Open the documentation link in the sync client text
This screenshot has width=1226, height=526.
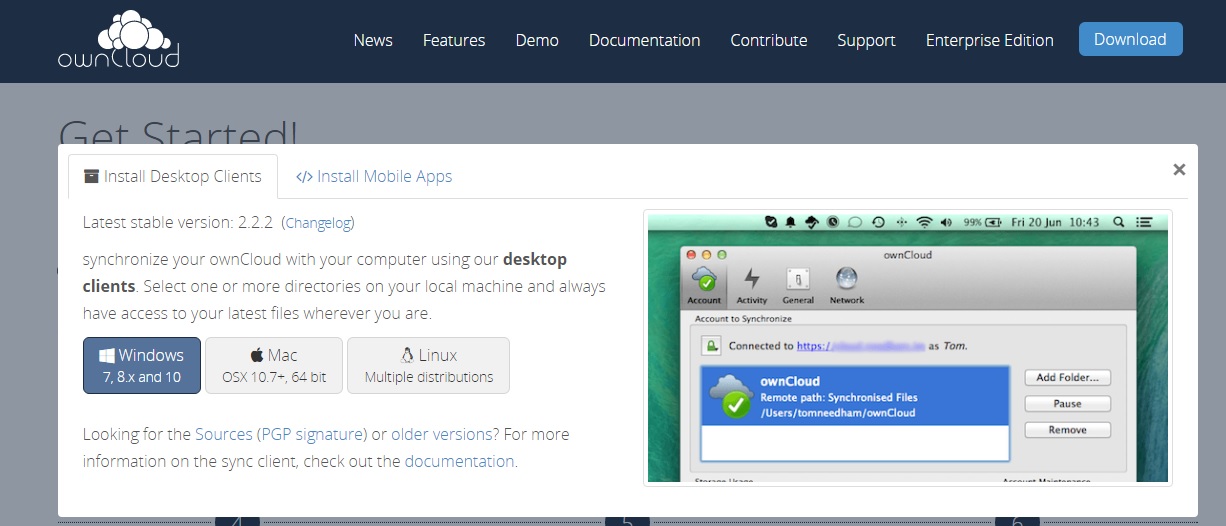click(x=459, y=461)
